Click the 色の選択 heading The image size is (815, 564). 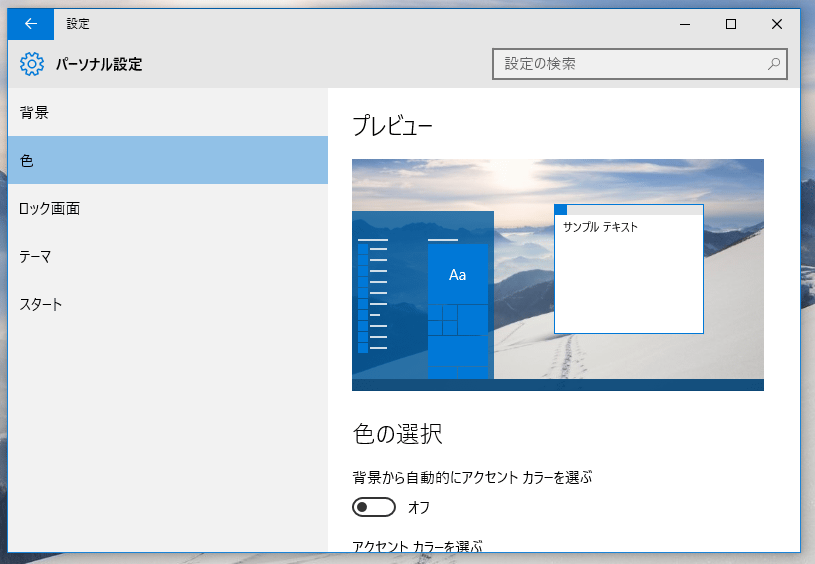point(398,434)
